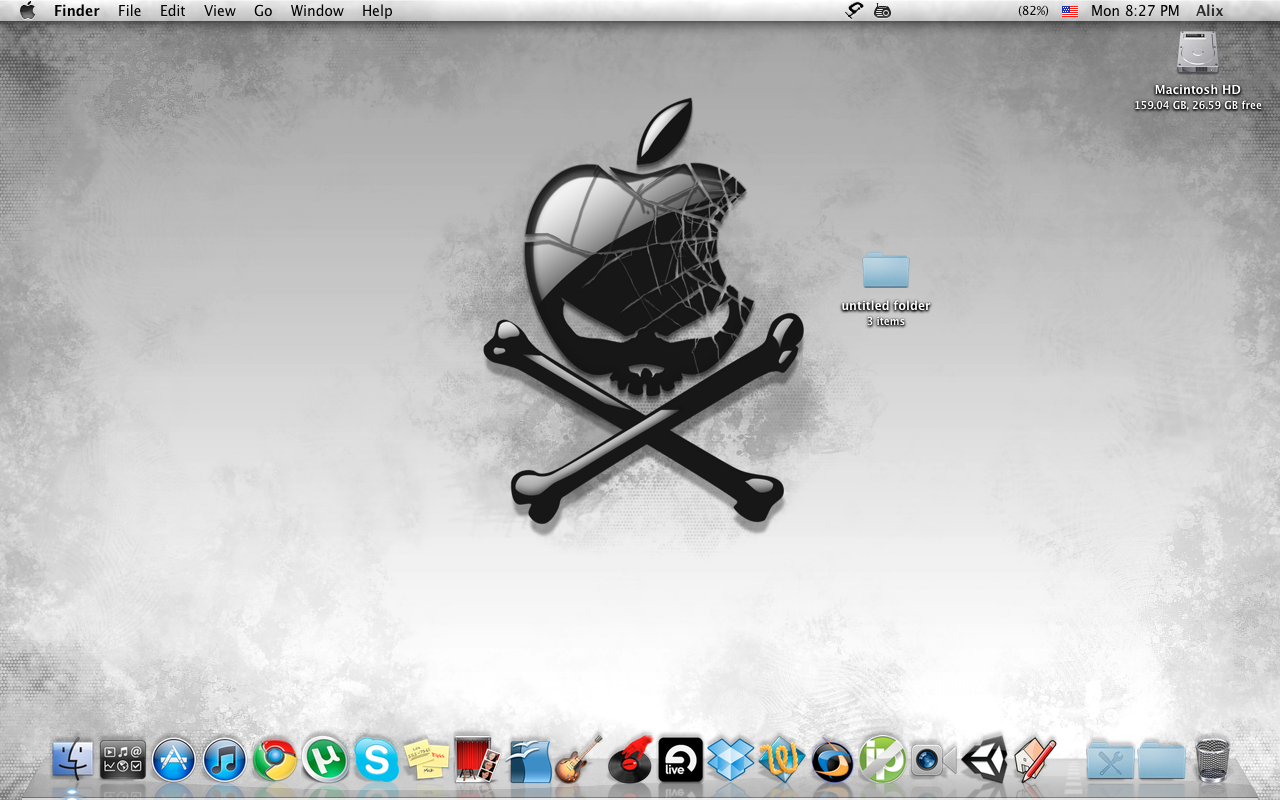Launch Ableton Live from the Dock
This screenshot has height=800, width=1280.
point(680,760)
